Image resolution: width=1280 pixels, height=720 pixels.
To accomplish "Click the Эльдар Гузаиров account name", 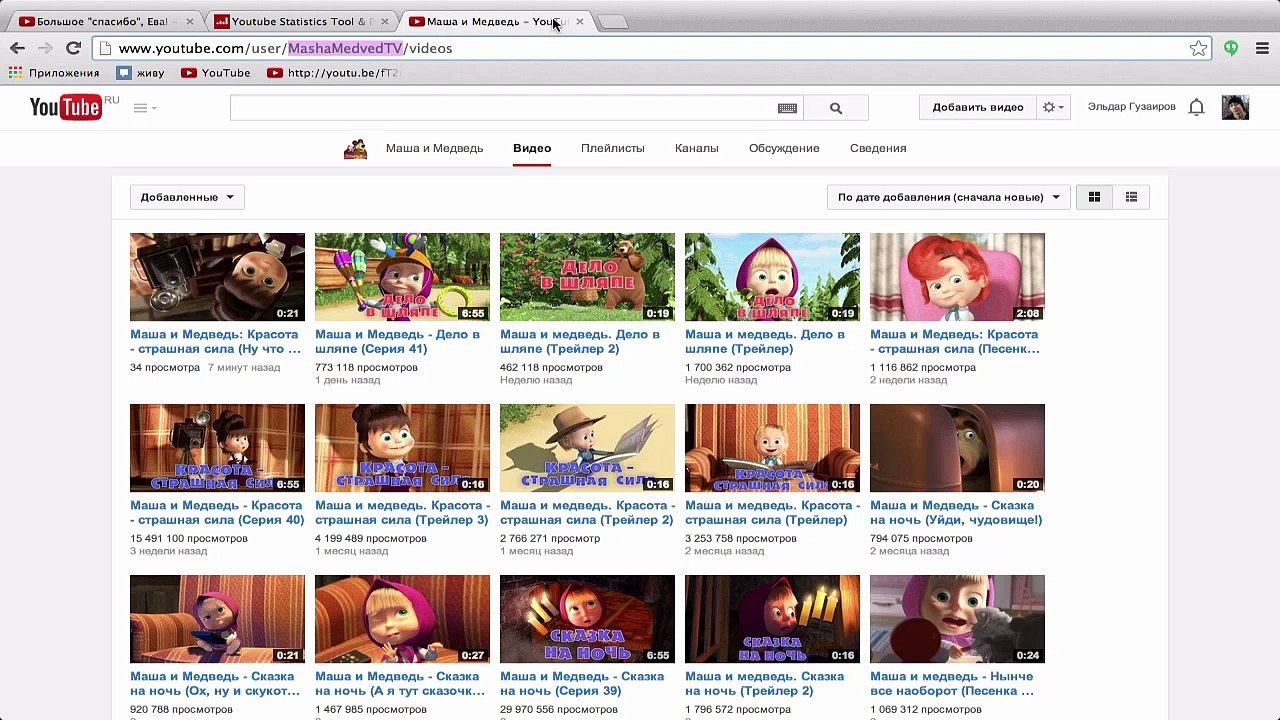I will point(1132,107).
